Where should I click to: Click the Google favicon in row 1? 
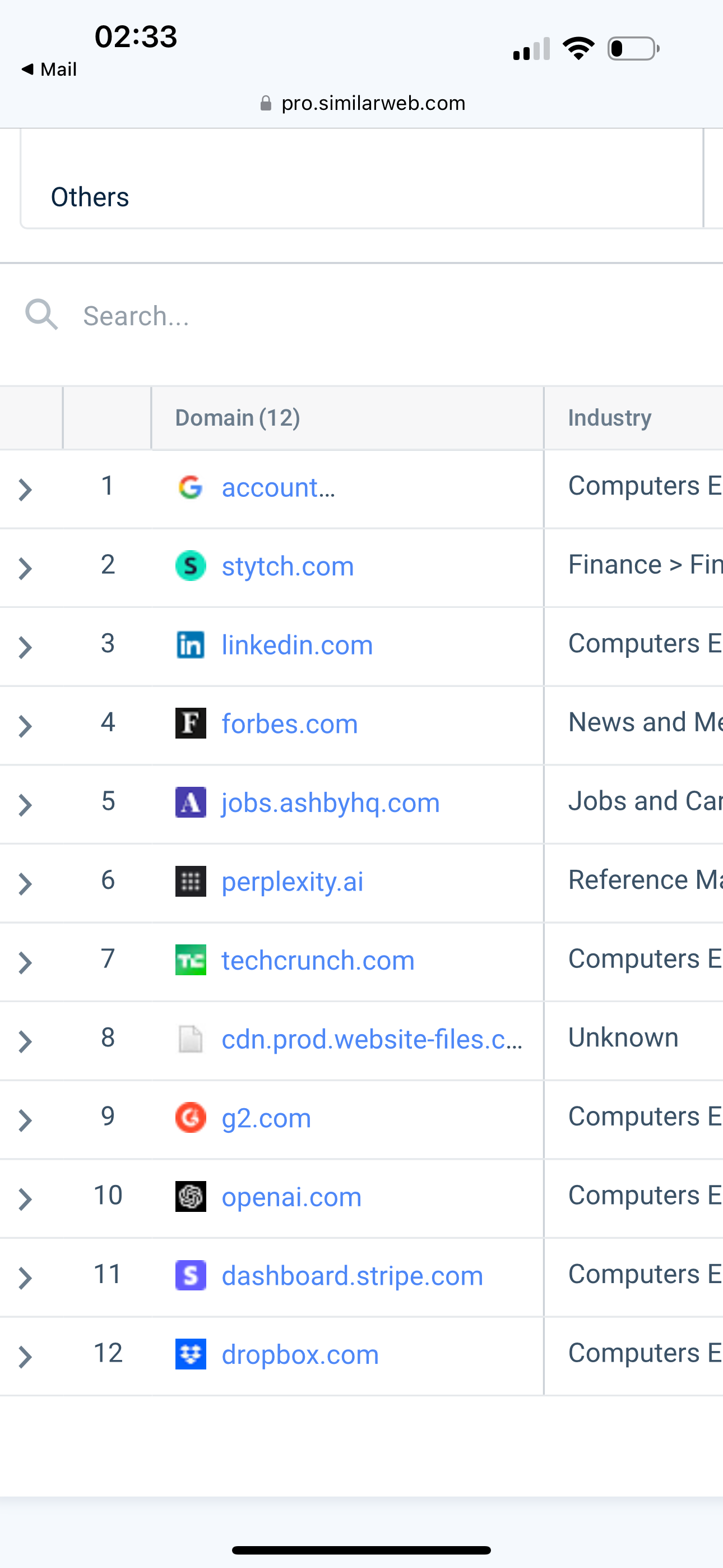point(191,487)
